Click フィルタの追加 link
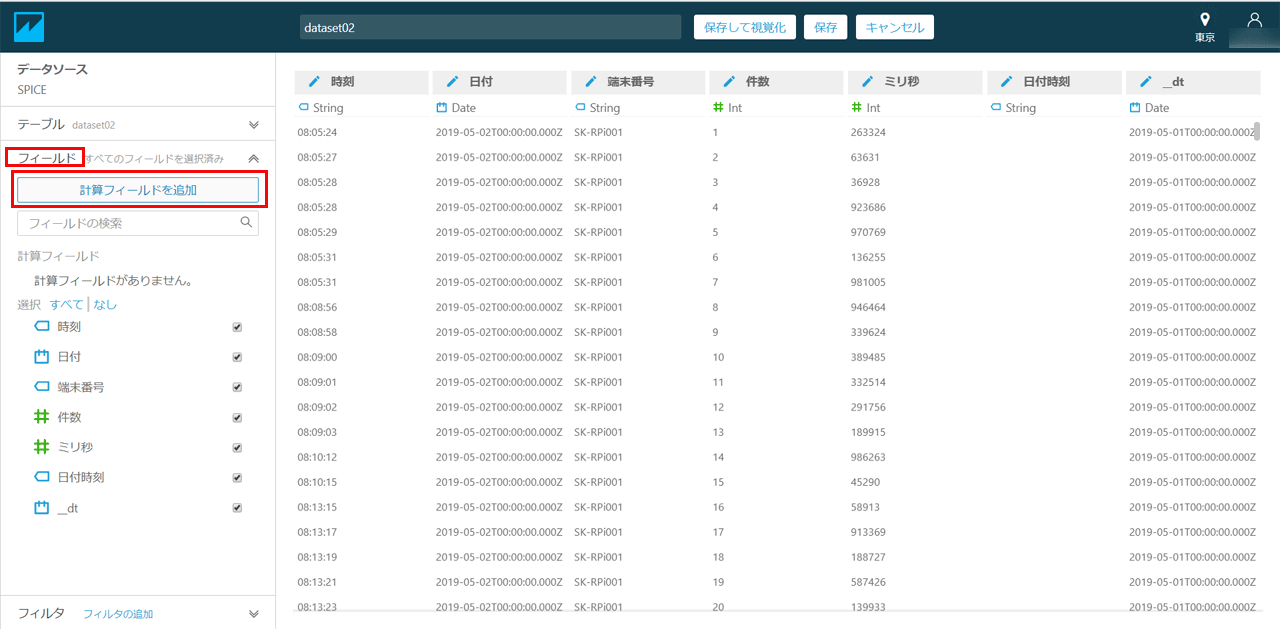Viewport: 1280px width, 629px height. pos(118,614)
